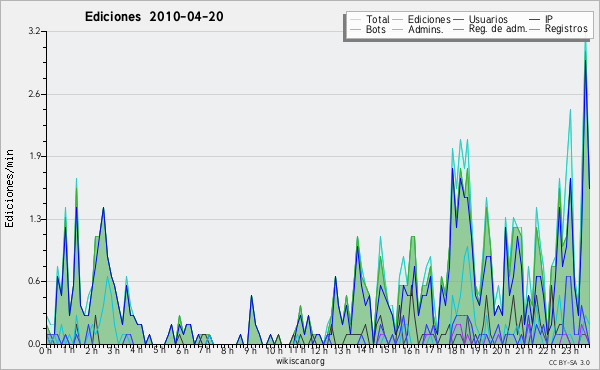Select the Usuarios legend label
This screenshot has width=600, height=370.
pyautogui.click(x=488, y=19)
